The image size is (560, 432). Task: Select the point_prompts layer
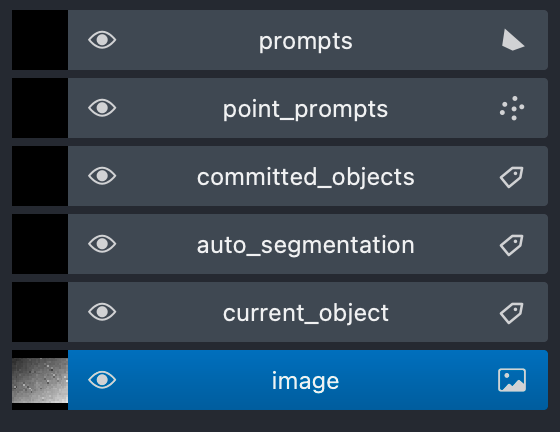305,109
